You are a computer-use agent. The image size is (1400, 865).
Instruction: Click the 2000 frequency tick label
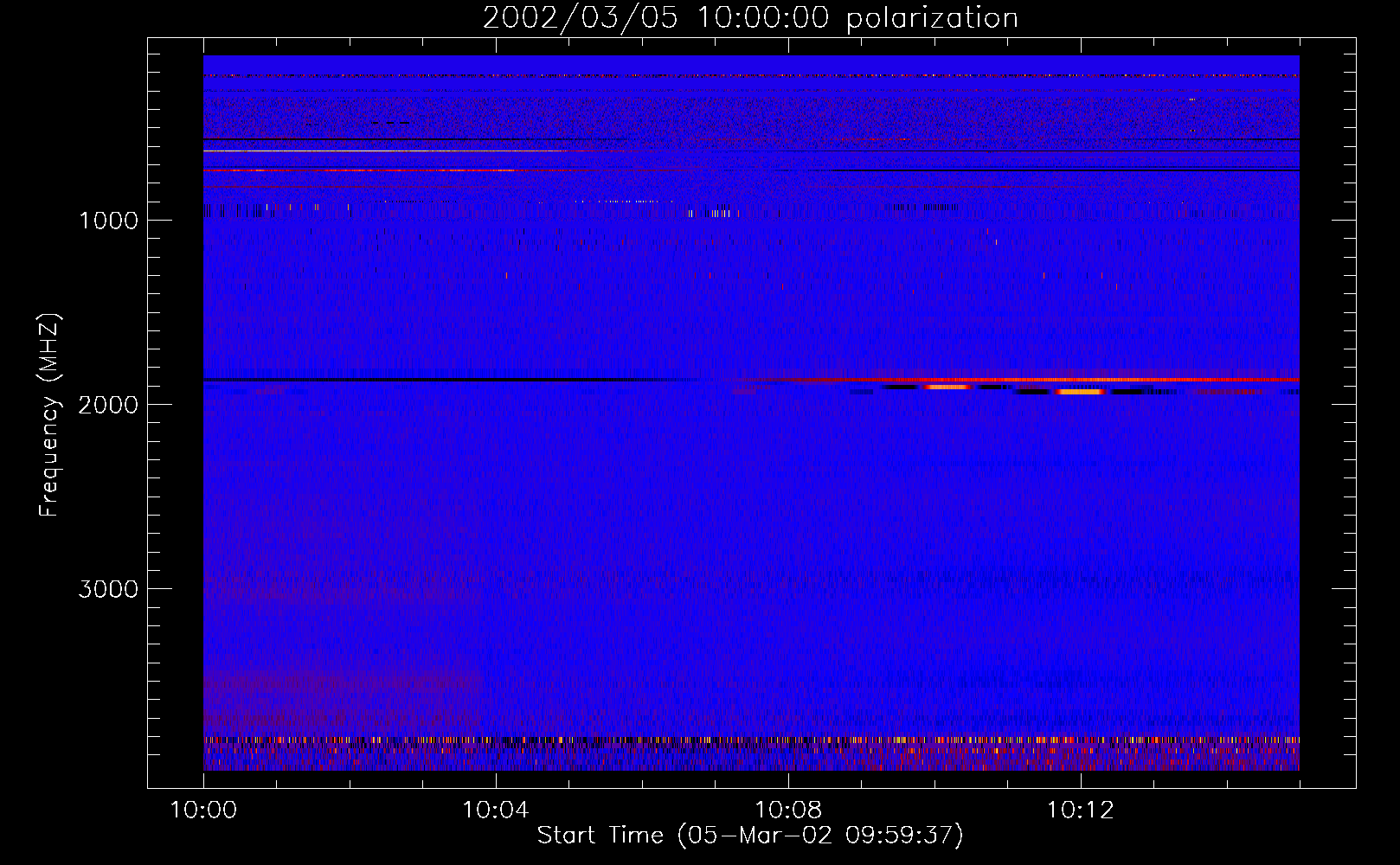point(108,405)
